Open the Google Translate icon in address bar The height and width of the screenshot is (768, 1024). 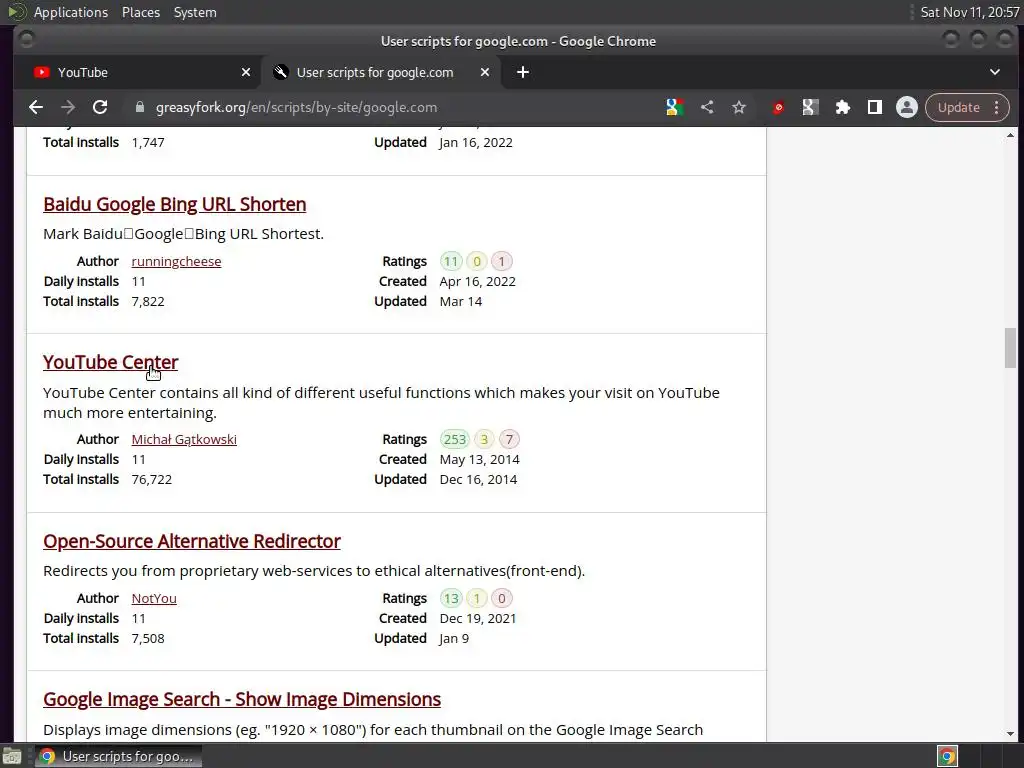coord(675,107)
